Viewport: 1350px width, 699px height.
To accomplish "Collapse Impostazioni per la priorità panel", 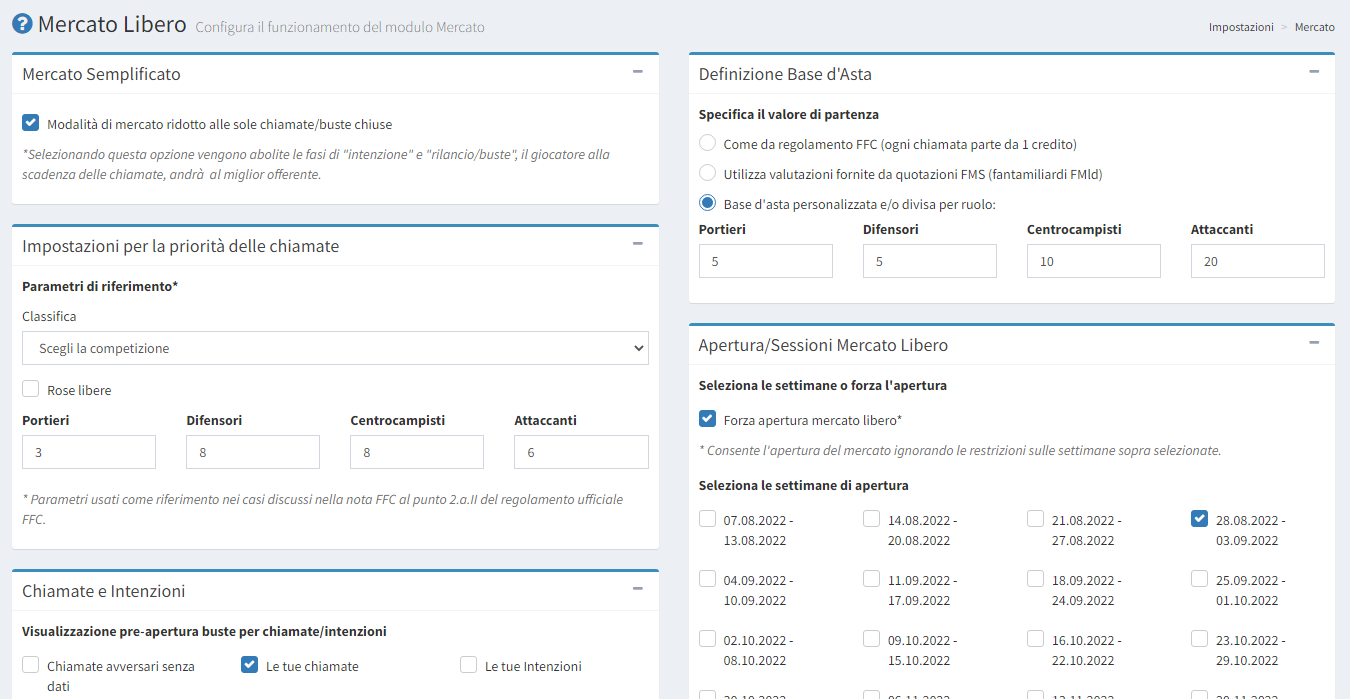I will coord(637,244).
